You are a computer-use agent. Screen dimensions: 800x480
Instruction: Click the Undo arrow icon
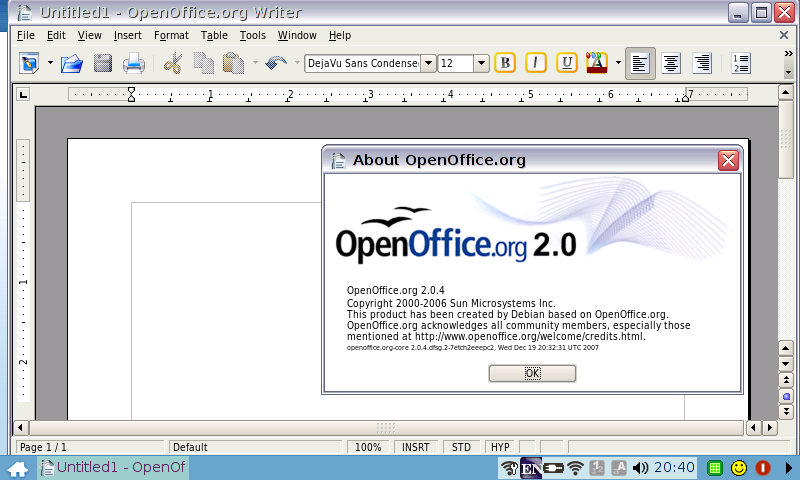276,63
